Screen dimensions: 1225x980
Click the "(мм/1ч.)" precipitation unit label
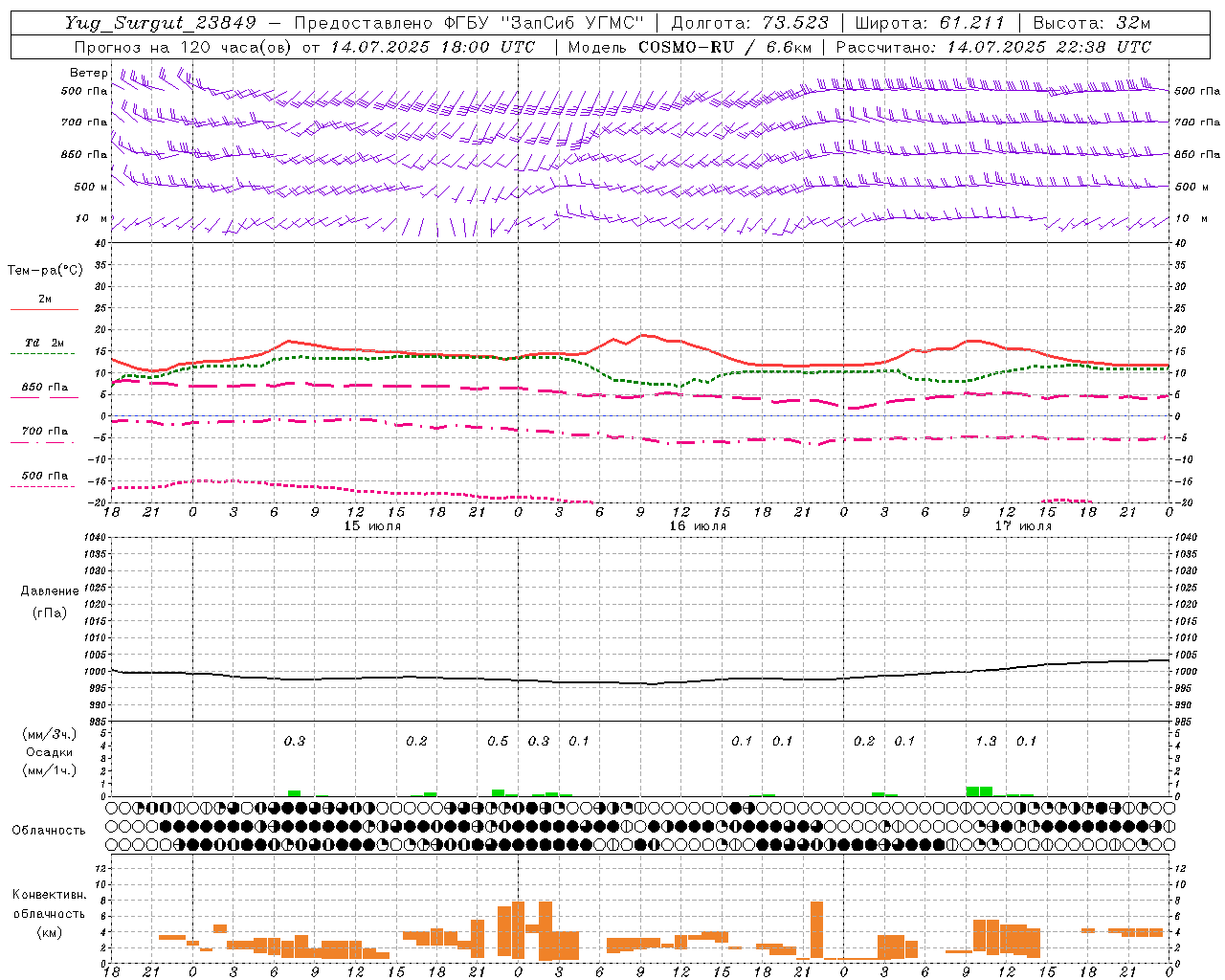coord(50,770)
